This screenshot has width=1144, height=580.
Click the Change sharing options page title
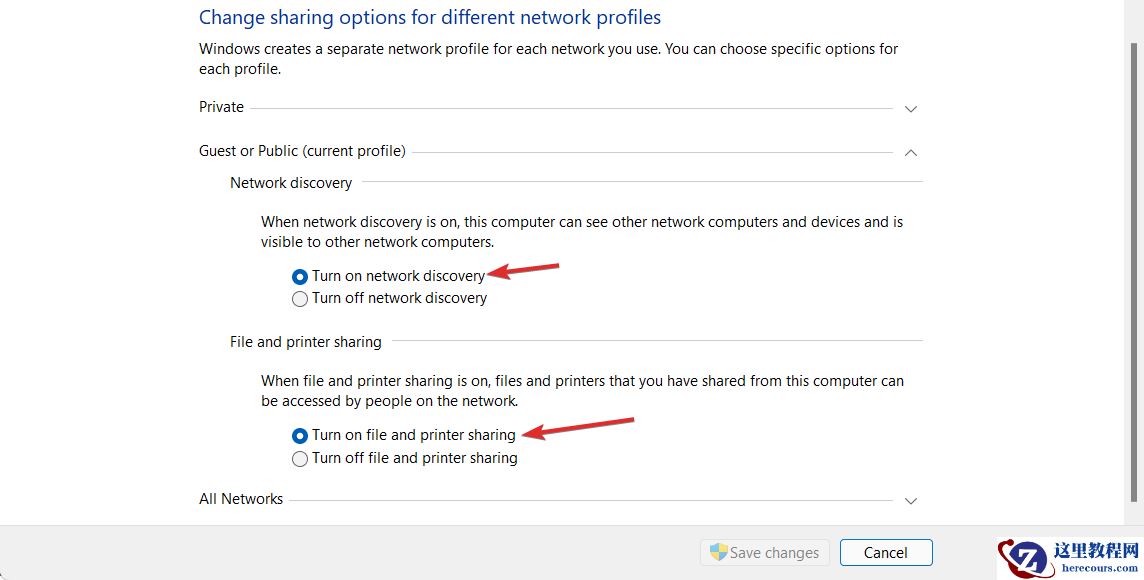[x=430, y=17]
